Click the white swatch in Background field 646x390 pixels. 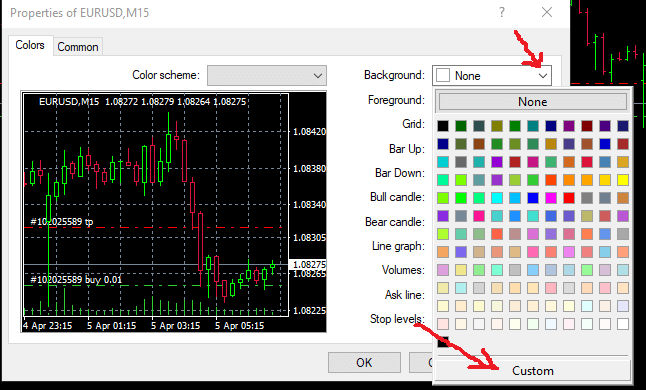[443, 76]
